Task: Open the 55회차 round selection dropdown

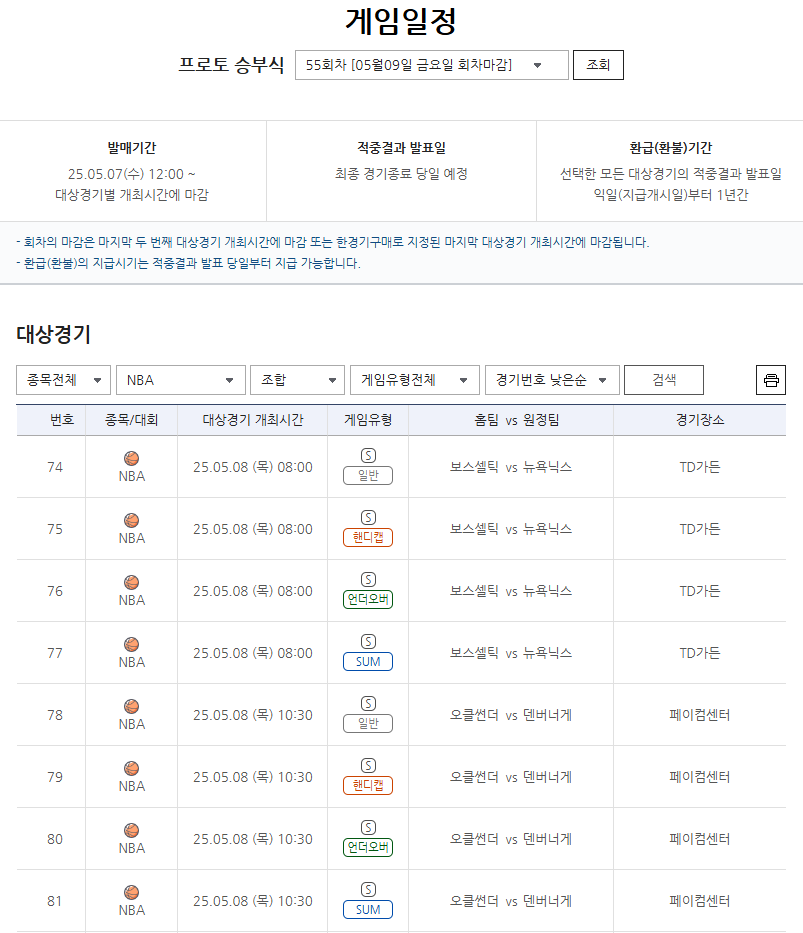Action: pos(431,65)
